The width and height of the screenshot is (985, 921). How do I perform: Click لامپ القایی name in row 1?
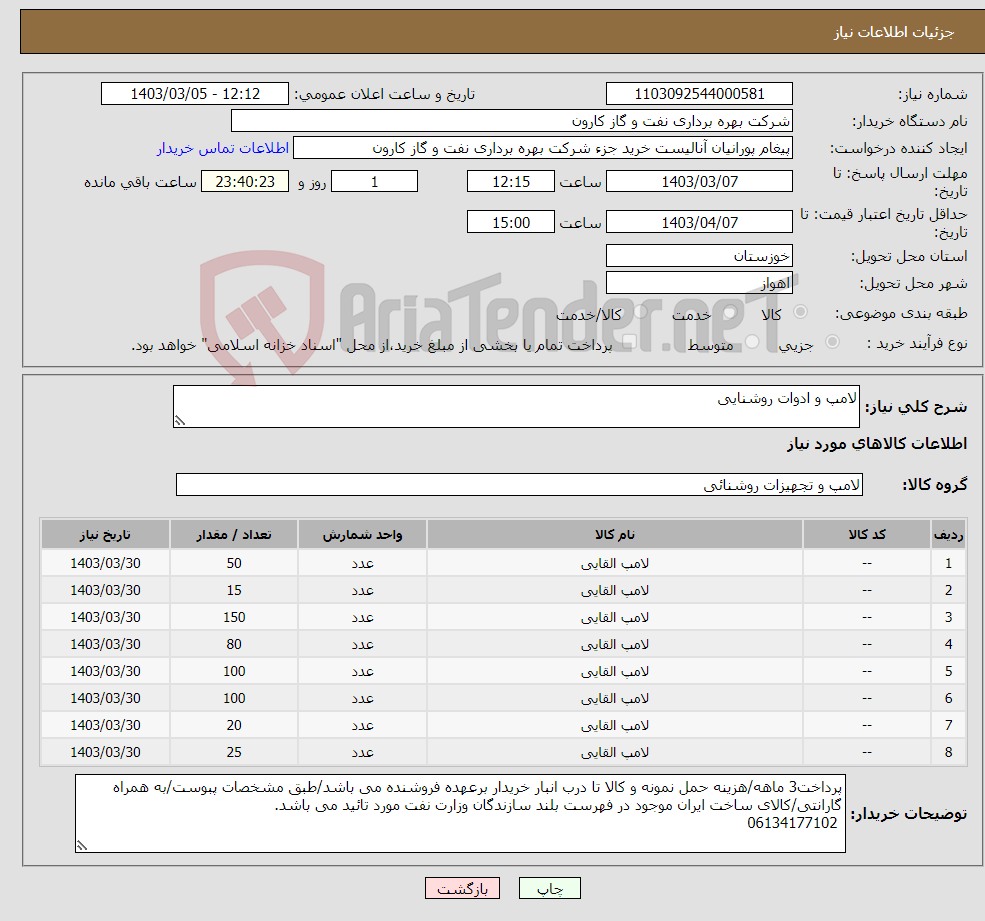tap(614, 564)
